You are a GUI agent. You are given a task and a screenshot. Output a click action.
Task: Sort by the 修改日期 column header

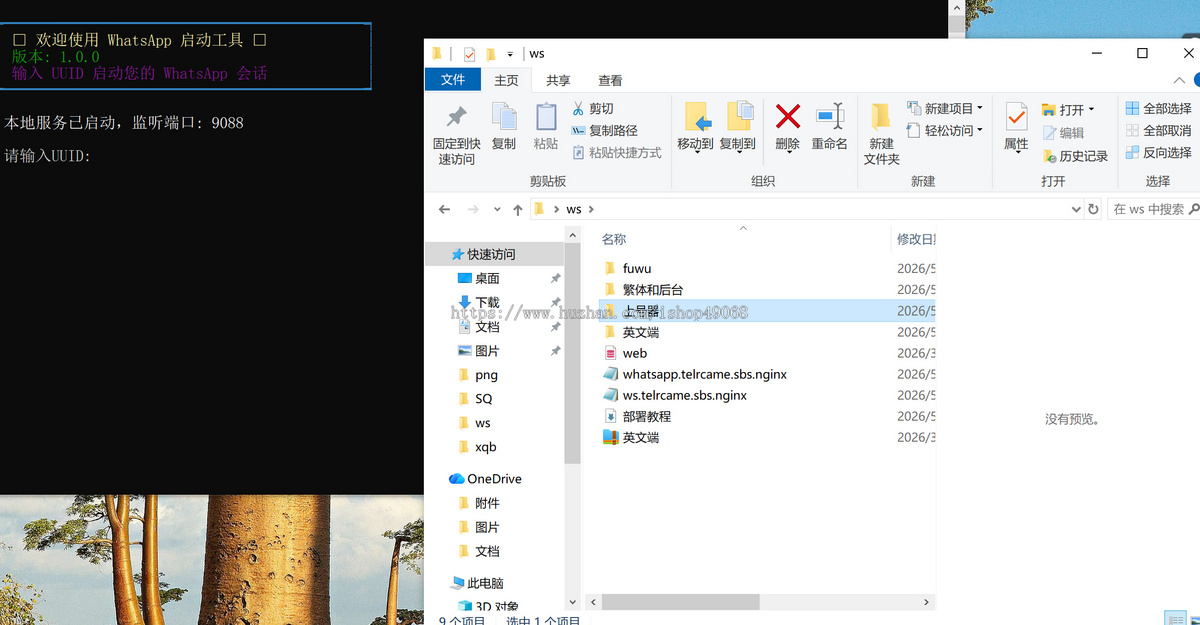coord(915,239)
